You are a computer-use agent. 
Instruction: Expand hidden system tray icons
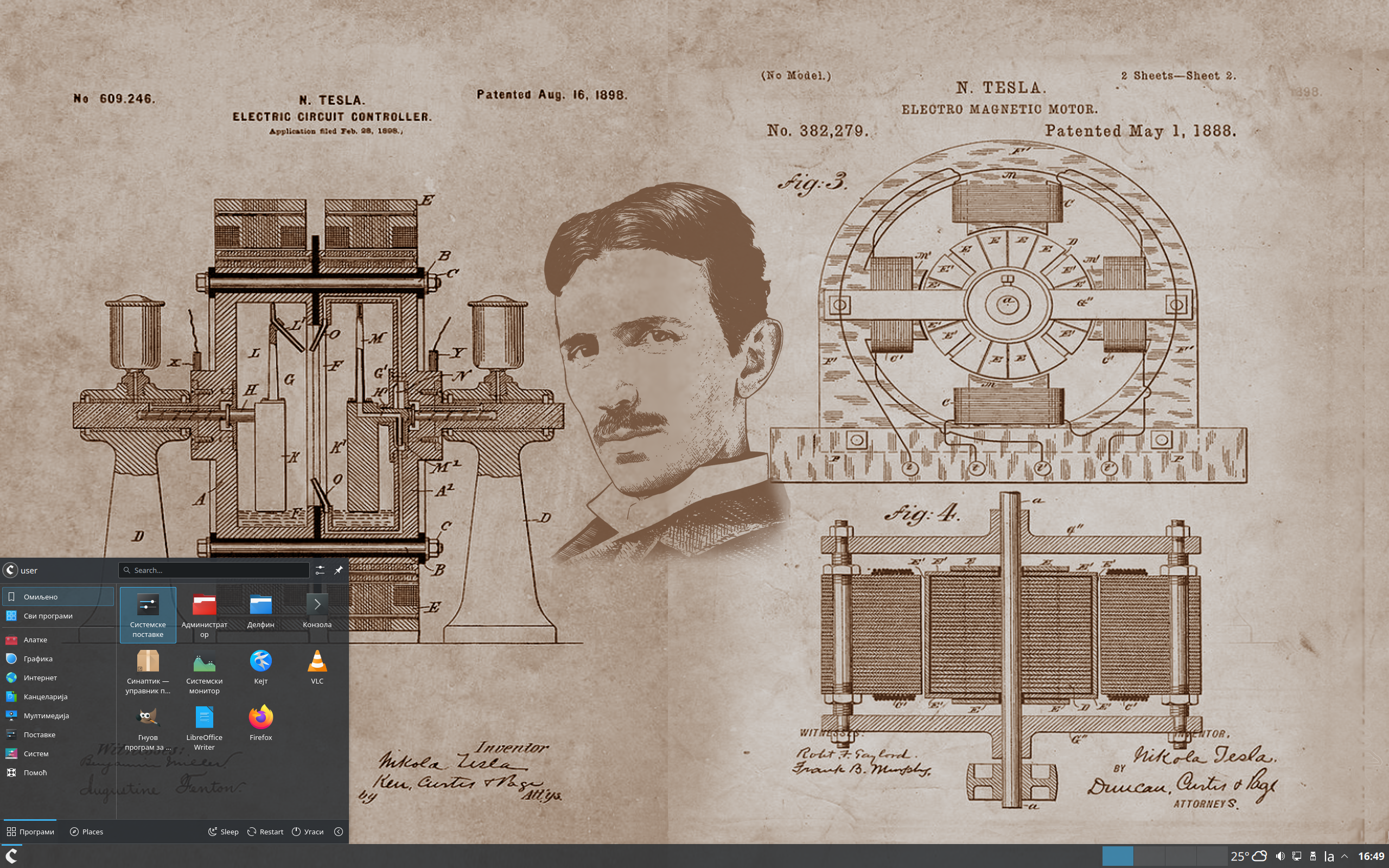click(1344, 856)
